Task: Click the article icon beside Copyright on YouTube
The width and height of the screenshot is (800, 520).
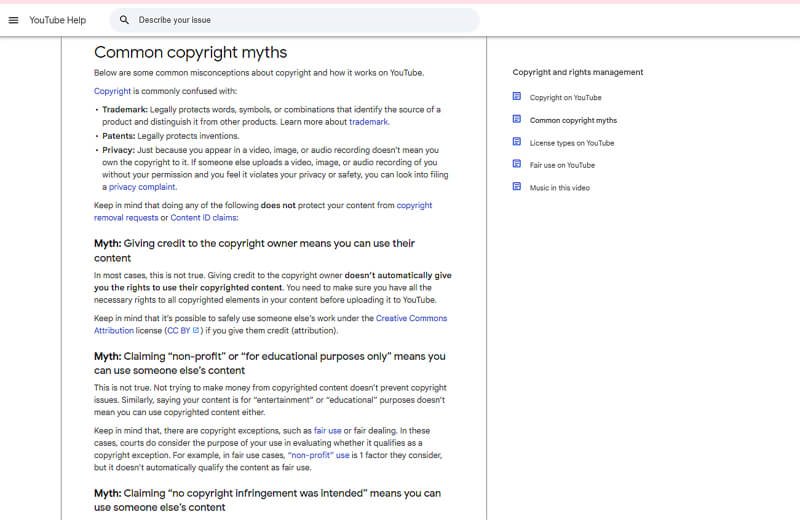Action: 517,96
